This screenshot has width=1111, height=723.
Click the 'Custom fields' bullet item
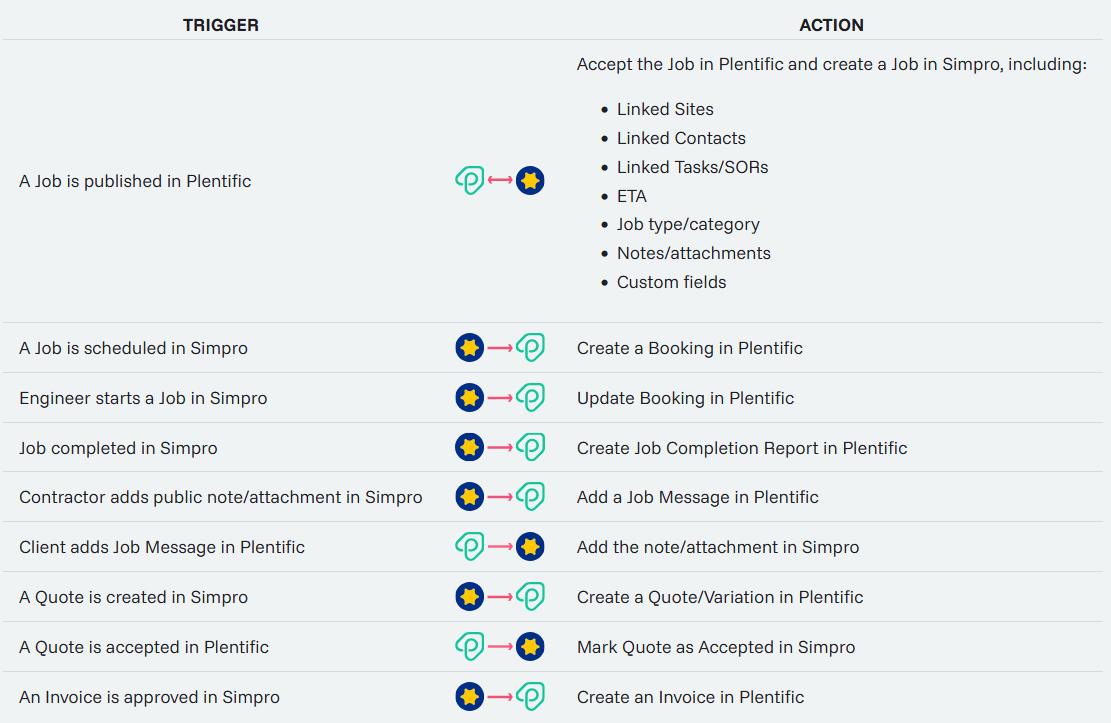pyautogui.click(x=671, y=282)
